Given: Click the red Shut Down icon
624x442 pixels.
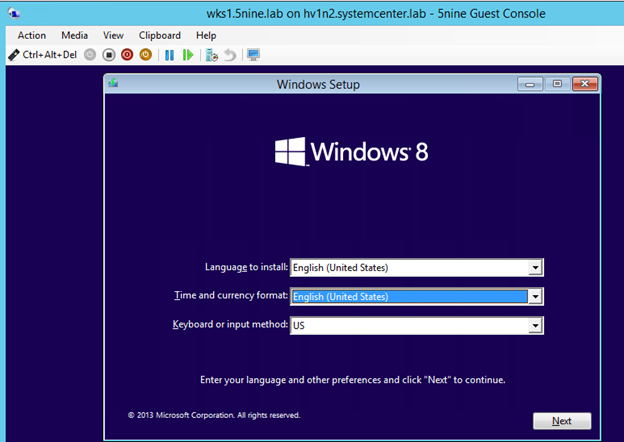Looking at the screenshot, I should [x=127, y=54].
